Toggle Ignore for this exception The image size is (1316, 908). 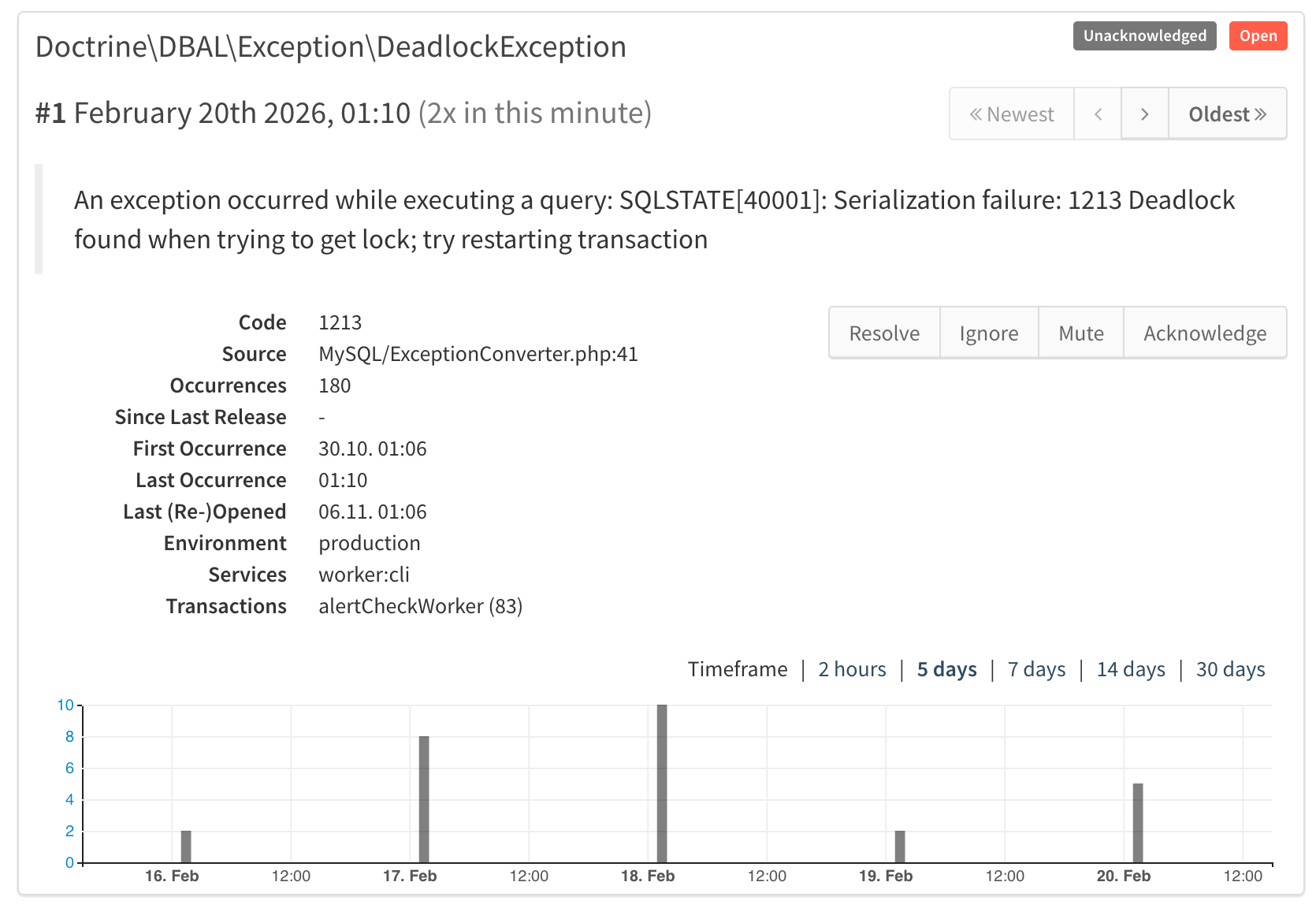click(989, 333)
